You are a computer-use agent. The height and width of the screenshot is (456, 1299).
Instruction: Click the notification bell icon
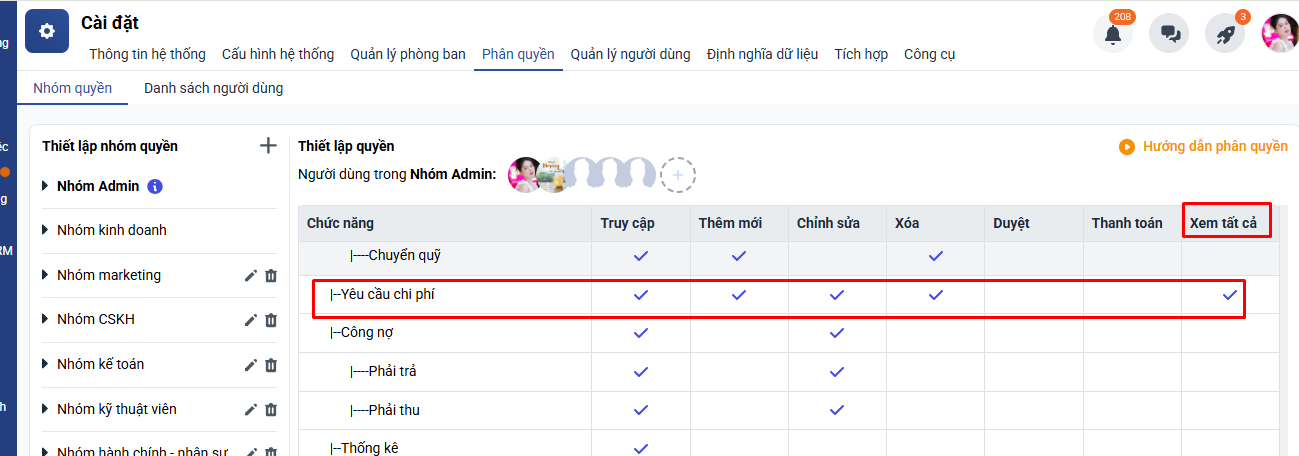click(x=1112, y=34)
